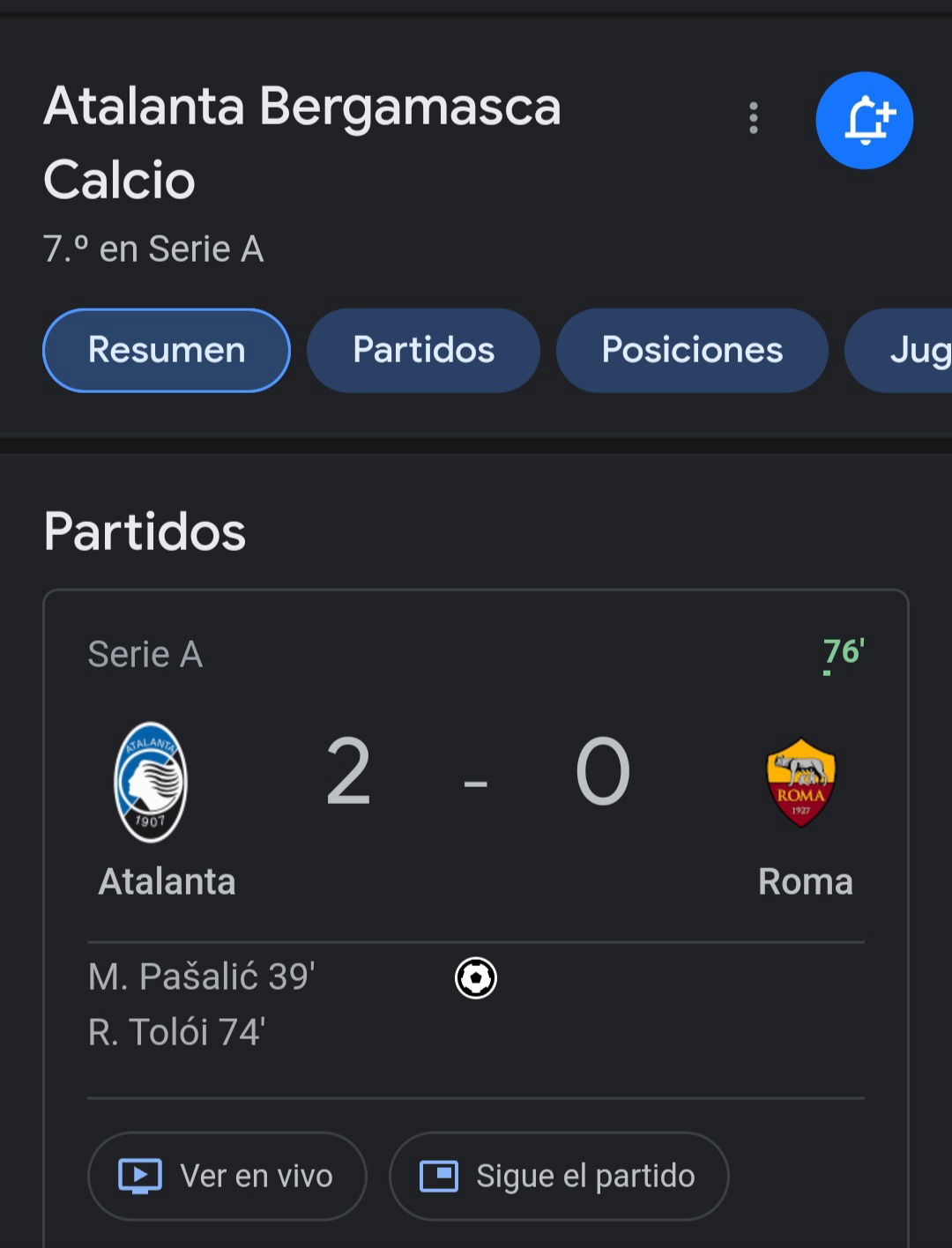Tap the M. Pašalić 39' goal entry
Screen dimensions: 952x1248
[x=202, y=977]
